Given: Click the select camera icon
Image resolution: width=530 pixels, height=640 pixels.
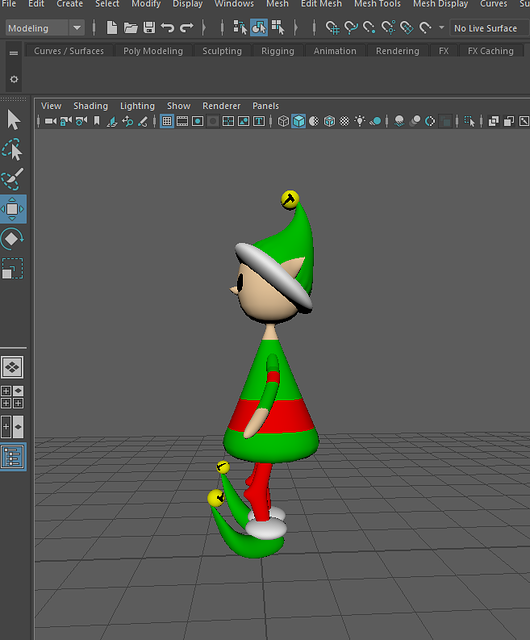Looking at the screenshot, I should pos(51,121).
